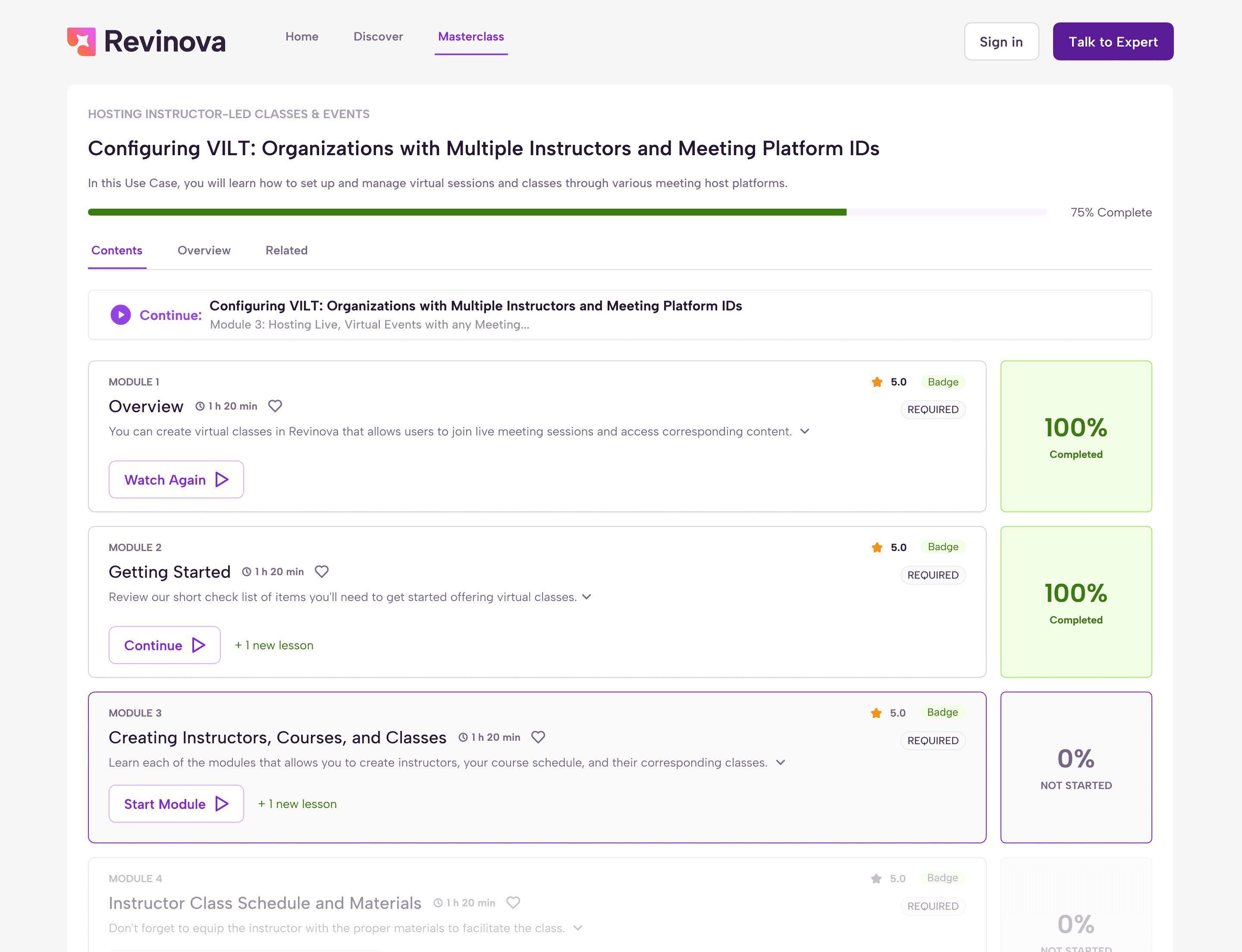1242x952 pixels.
Task: Click the green course progress bar
Action: pos(467,212)
